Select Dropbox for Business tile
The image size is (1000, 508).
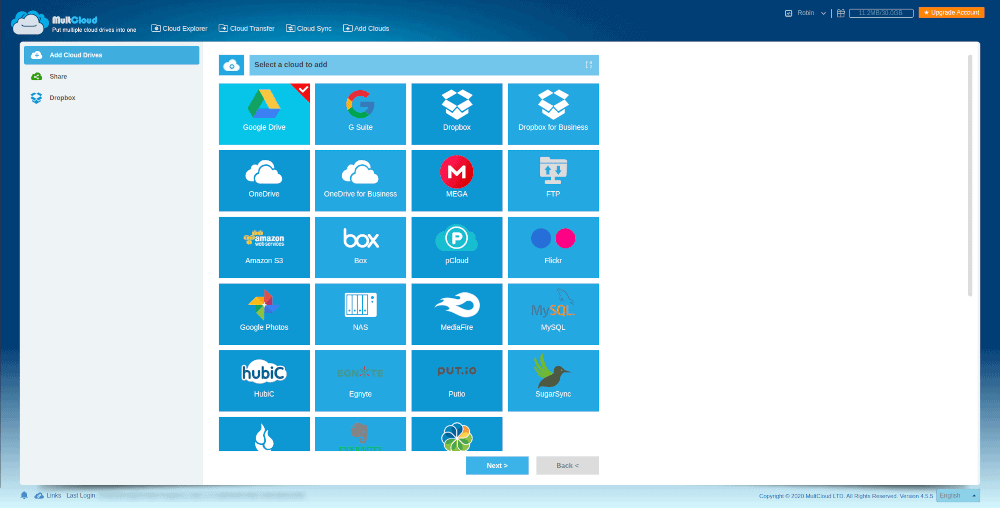click(553, 114)
